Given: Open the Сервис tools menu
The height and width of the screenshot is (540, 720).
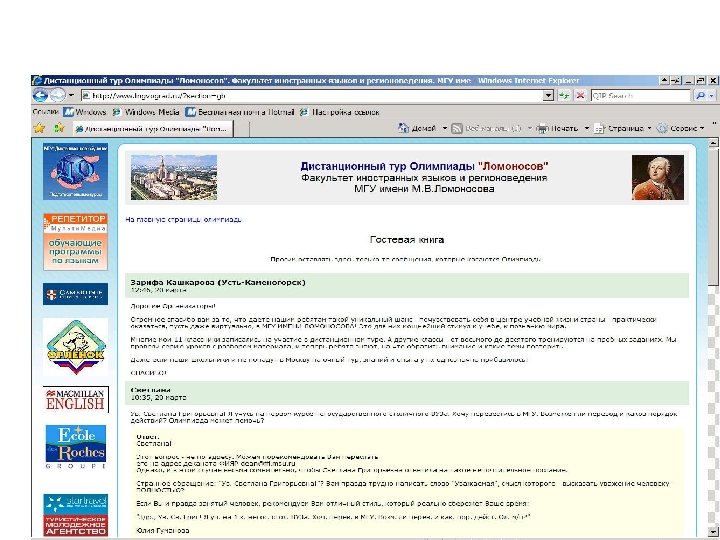Looking at the screenshot, I should (681, 129).
